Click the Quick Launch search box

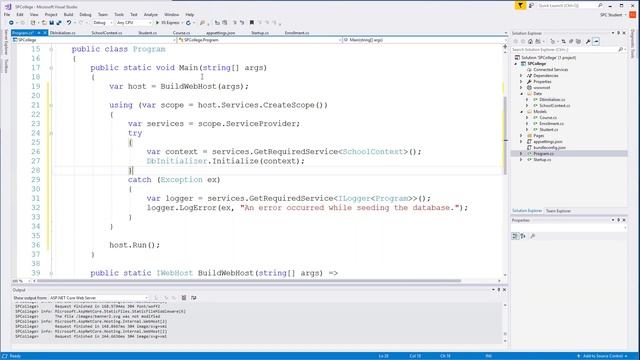570,5
